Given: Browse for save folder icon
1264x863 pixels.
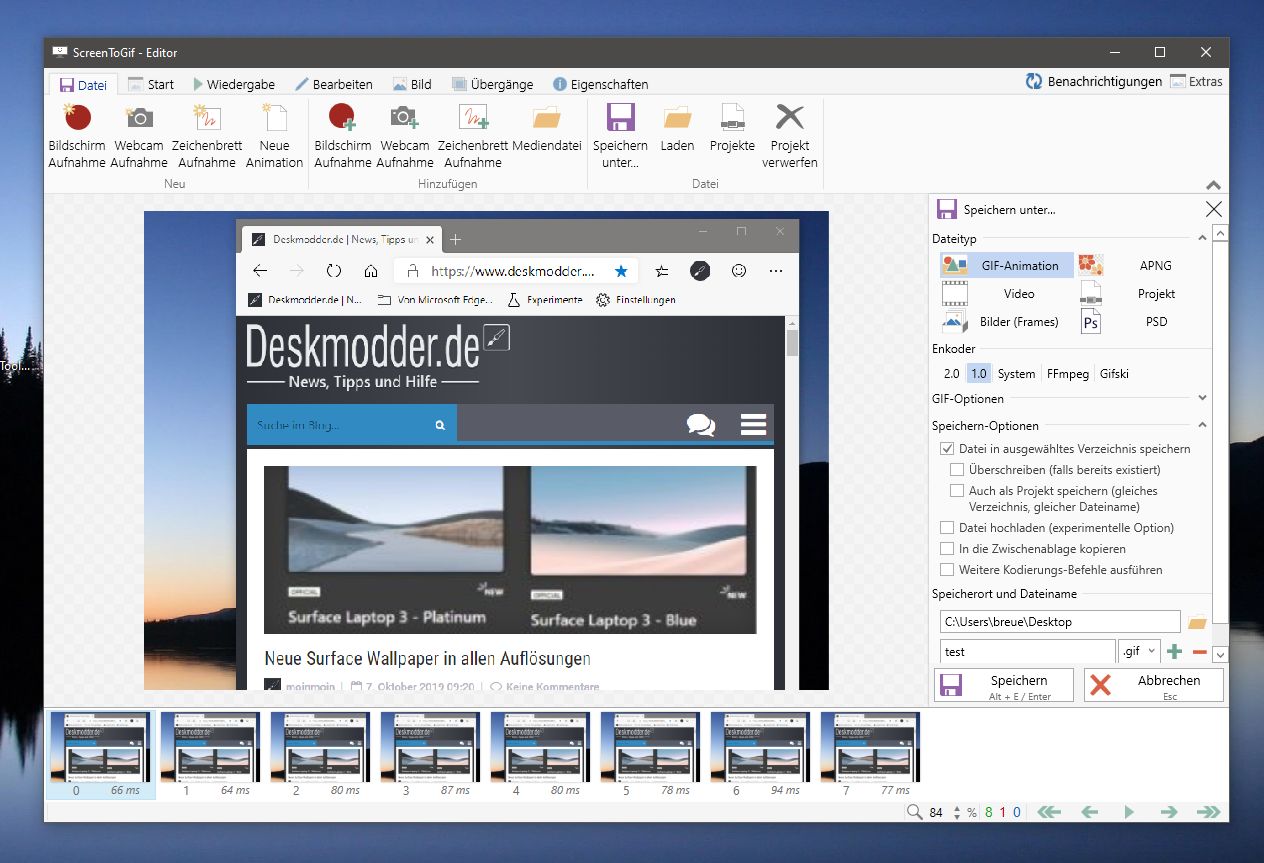Looking at the screenshot, I should pos(1197,622).
